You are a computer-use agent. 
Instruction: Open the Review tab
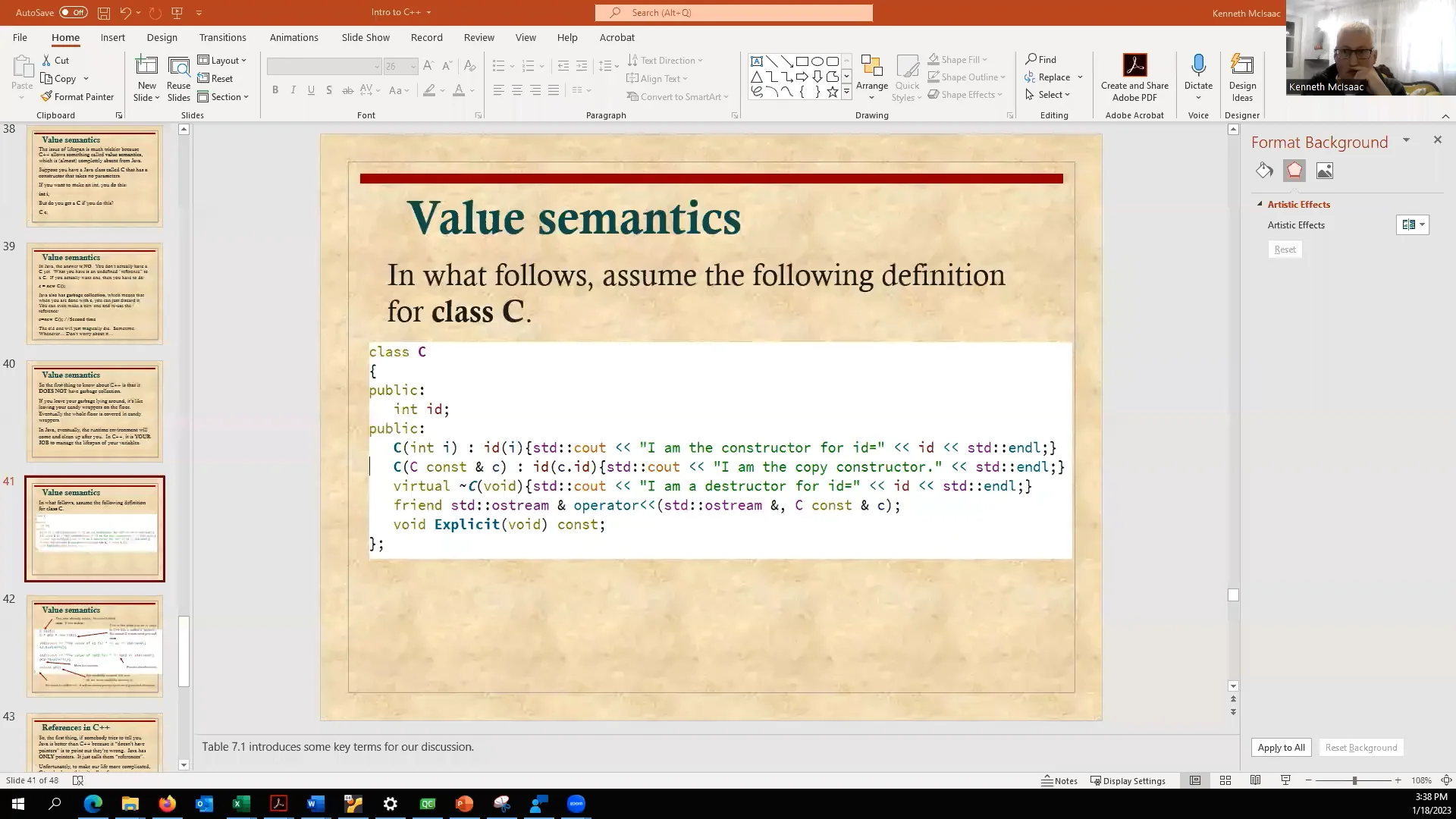coord(479,37)
